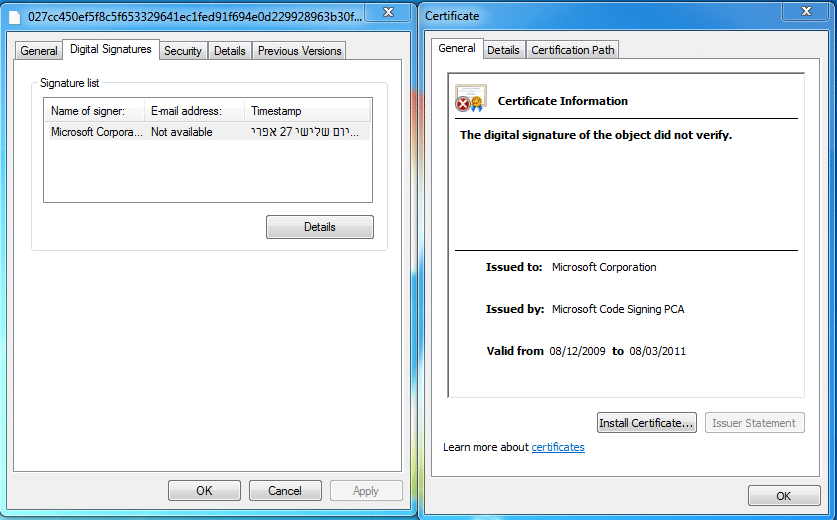Click the Hebrew timestamp cell with 27
The width and height of the screenshot is (837, 520).
pos(305,132)
